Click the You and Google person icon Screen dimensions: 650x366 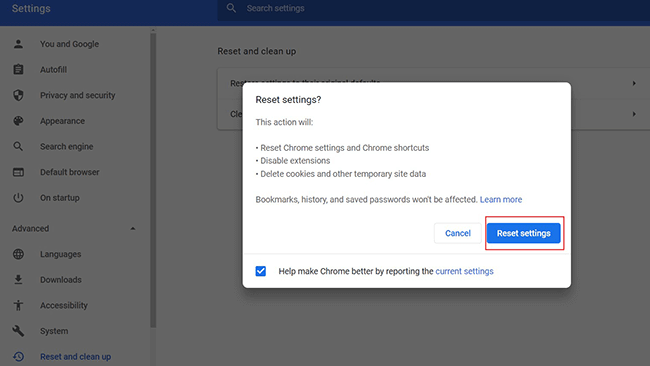18,44
